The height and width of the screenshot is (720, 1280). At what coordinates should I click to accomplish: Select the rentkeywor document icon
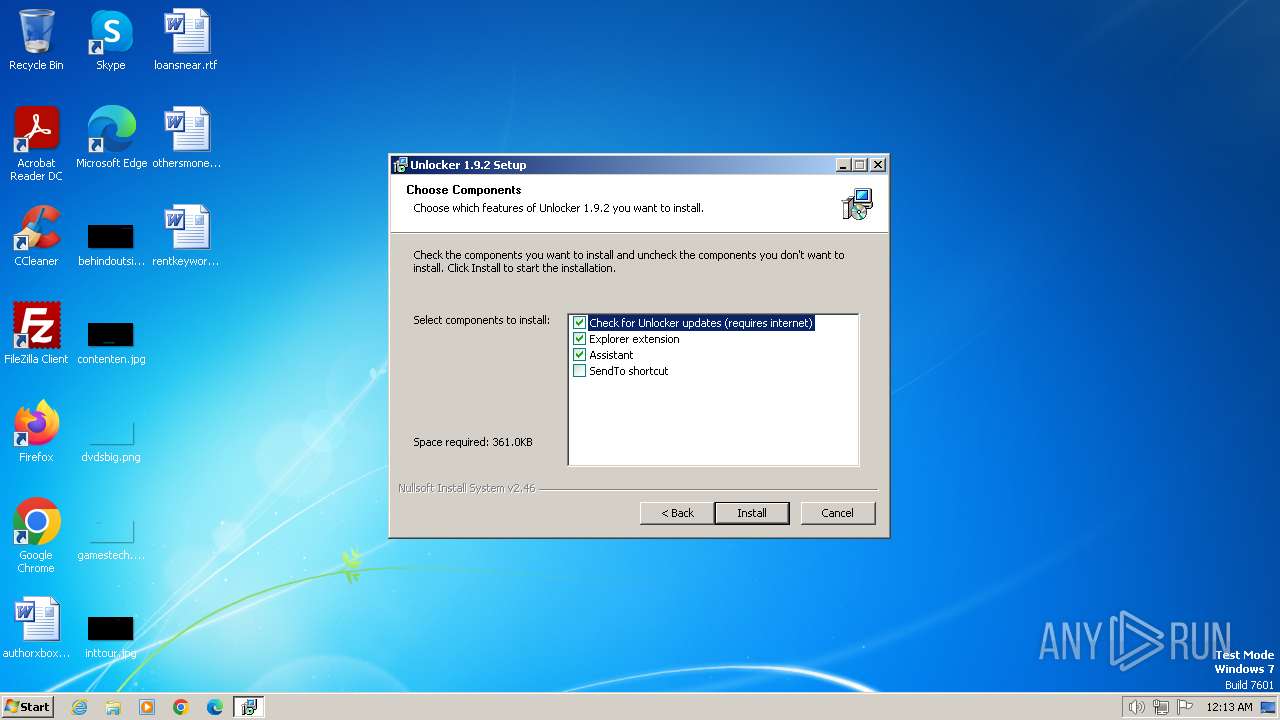[x=186, y=236]
